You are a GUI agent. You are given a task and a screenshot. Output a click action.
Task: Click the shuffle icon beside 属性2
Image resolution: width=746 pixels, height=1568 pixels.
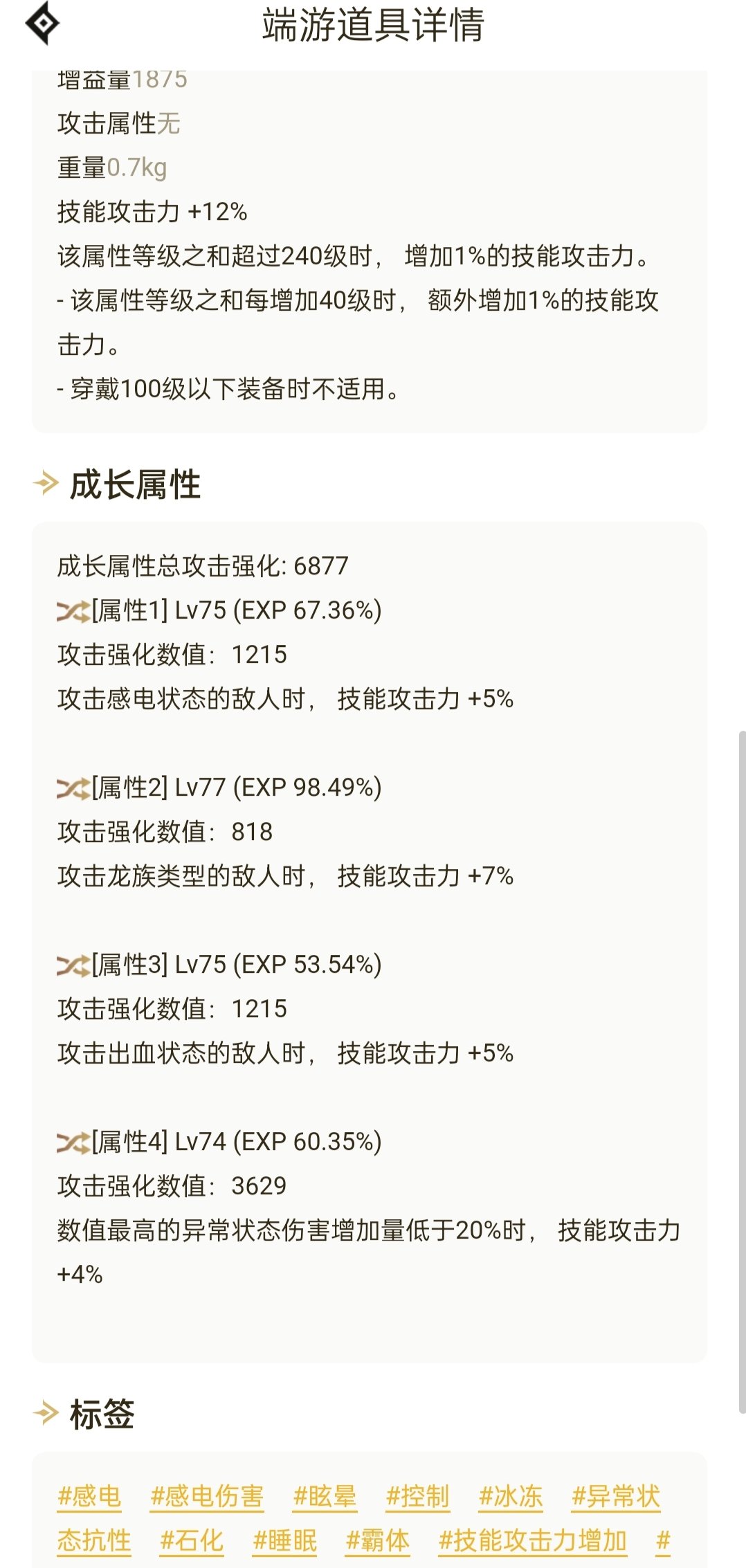(x=73, y=788)
